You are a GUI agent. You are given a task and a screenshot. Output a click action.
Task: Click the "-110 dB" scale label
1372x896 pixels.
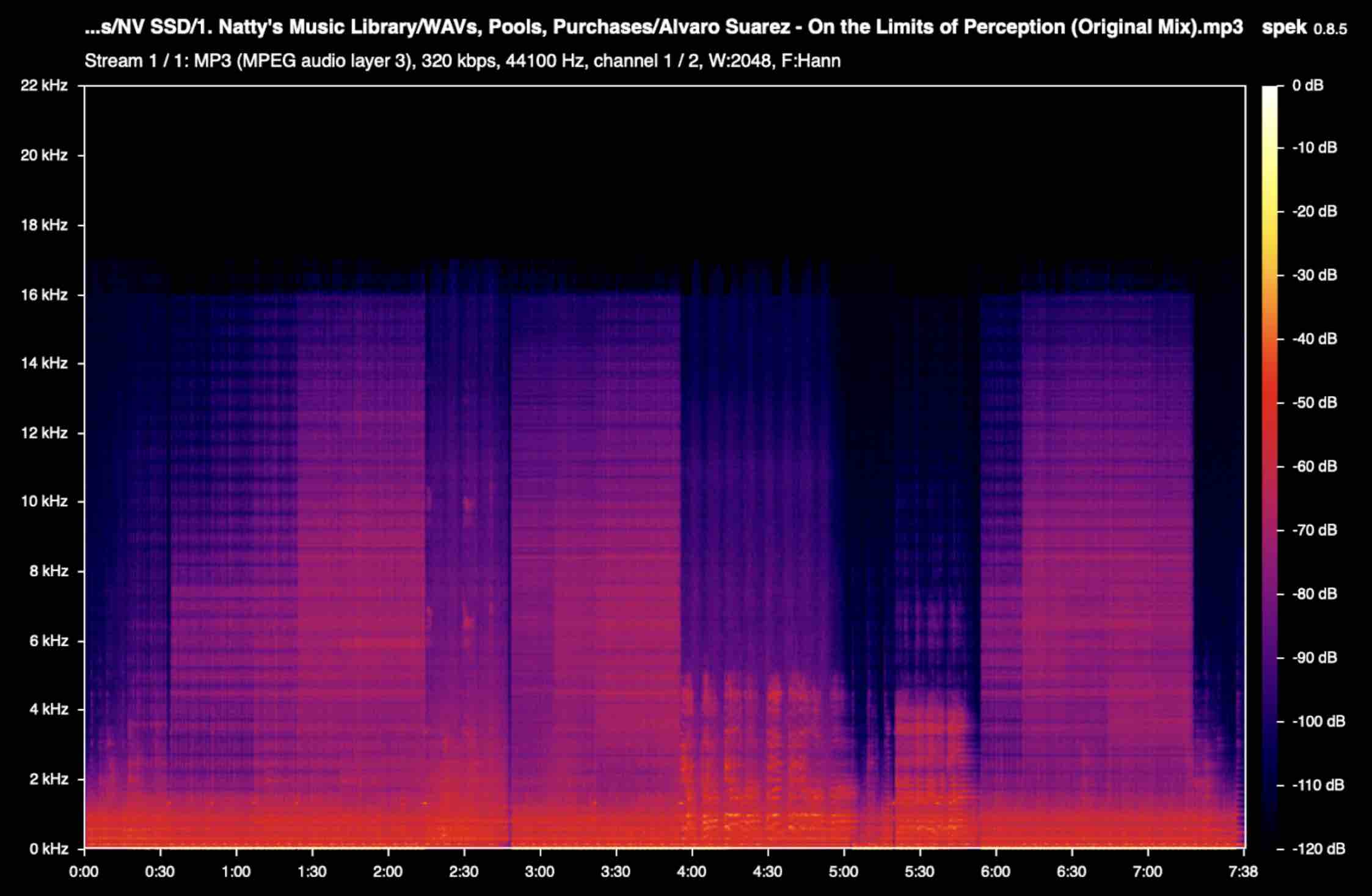coord(1318,785)
